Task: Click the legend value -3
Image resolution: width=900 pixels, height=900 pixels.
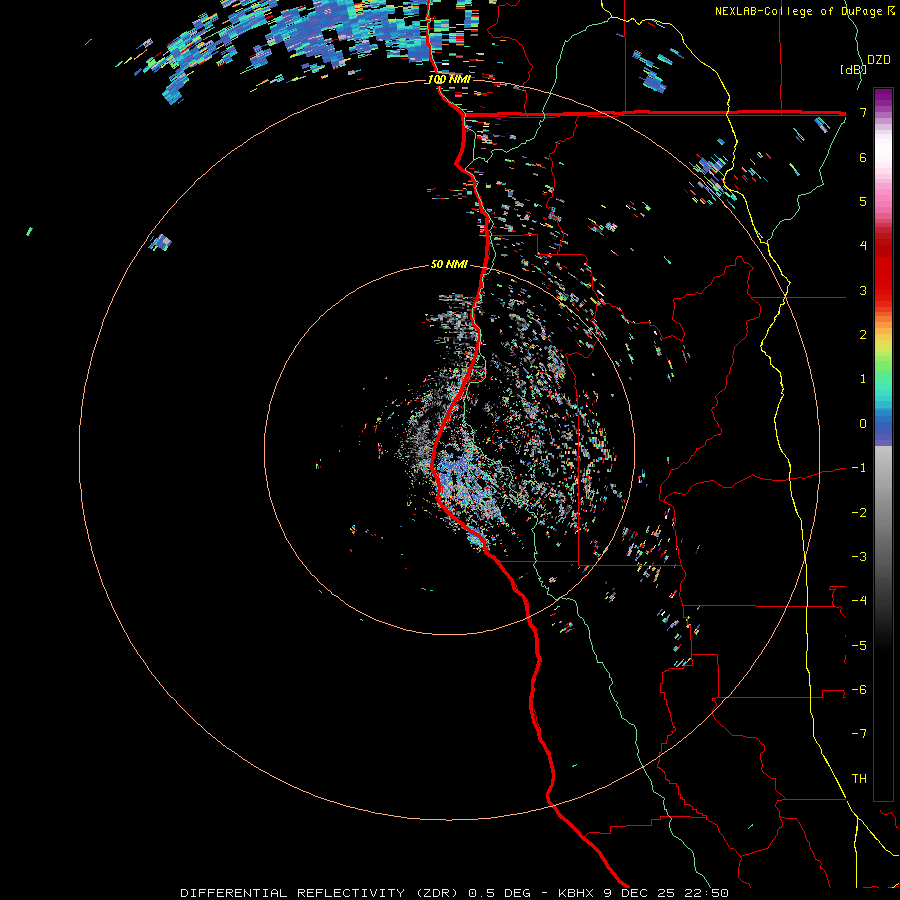Action: coord(859,557)
